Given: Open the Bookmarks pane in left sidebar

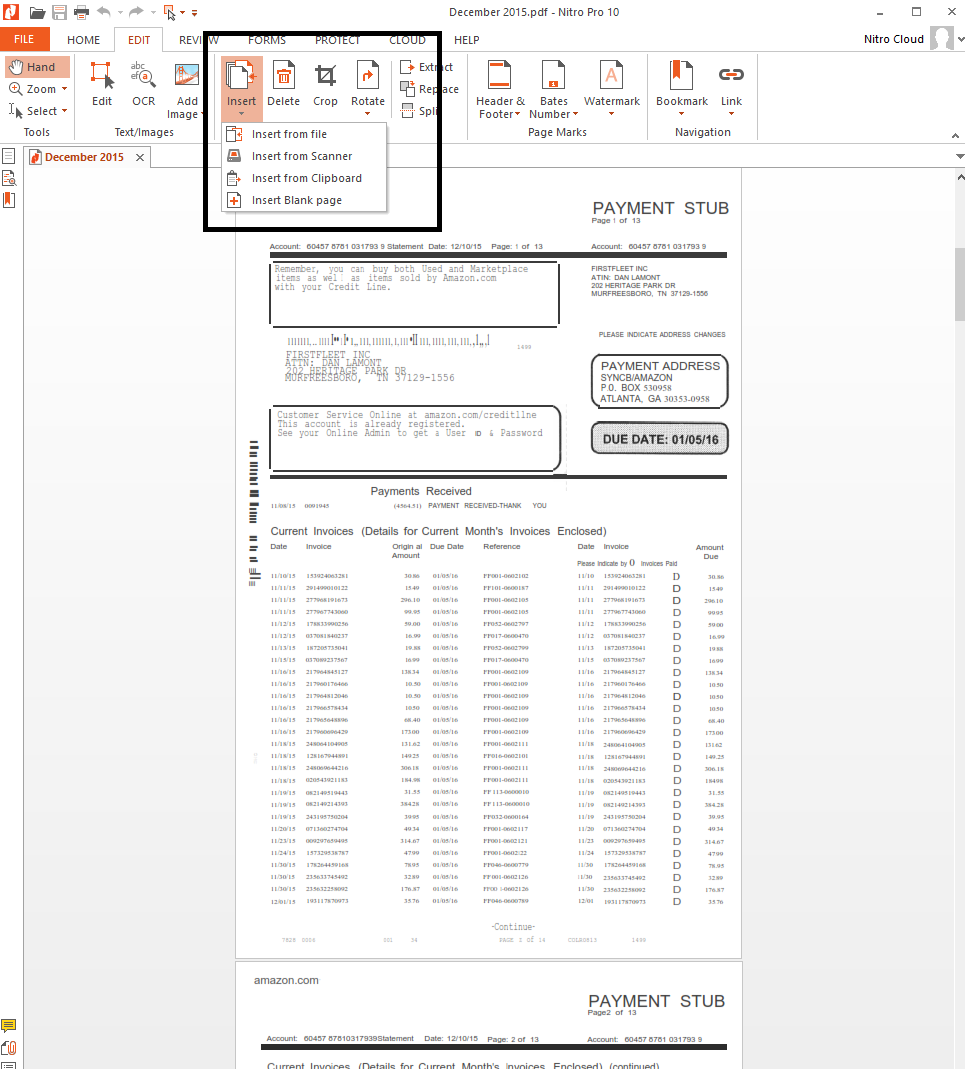Looking at the screenshot, I should (x=9, y=200).
